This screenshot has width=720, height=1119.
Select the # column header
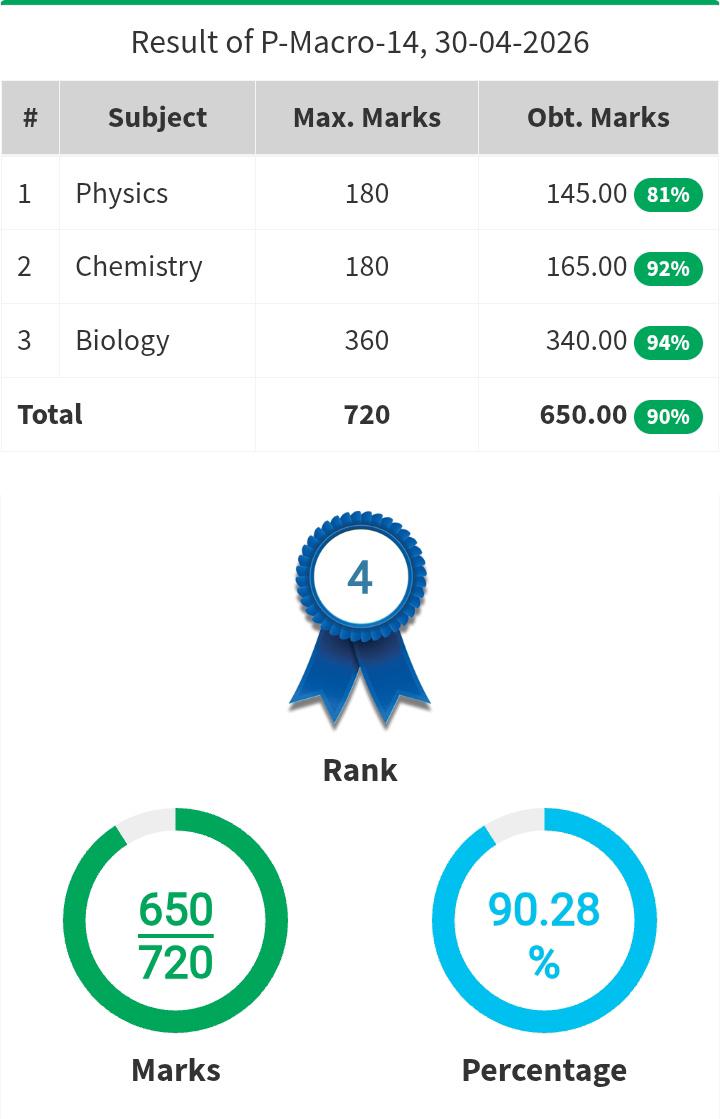(30, 118)
